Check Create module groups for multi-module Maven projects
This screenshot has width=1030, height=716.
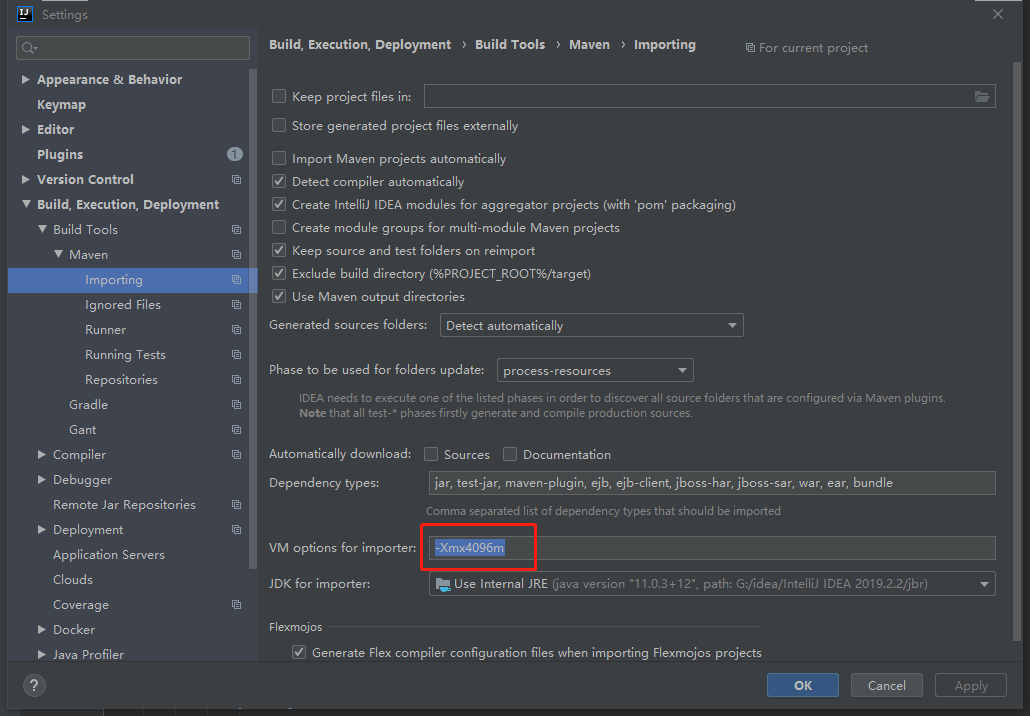click(279, 227)
